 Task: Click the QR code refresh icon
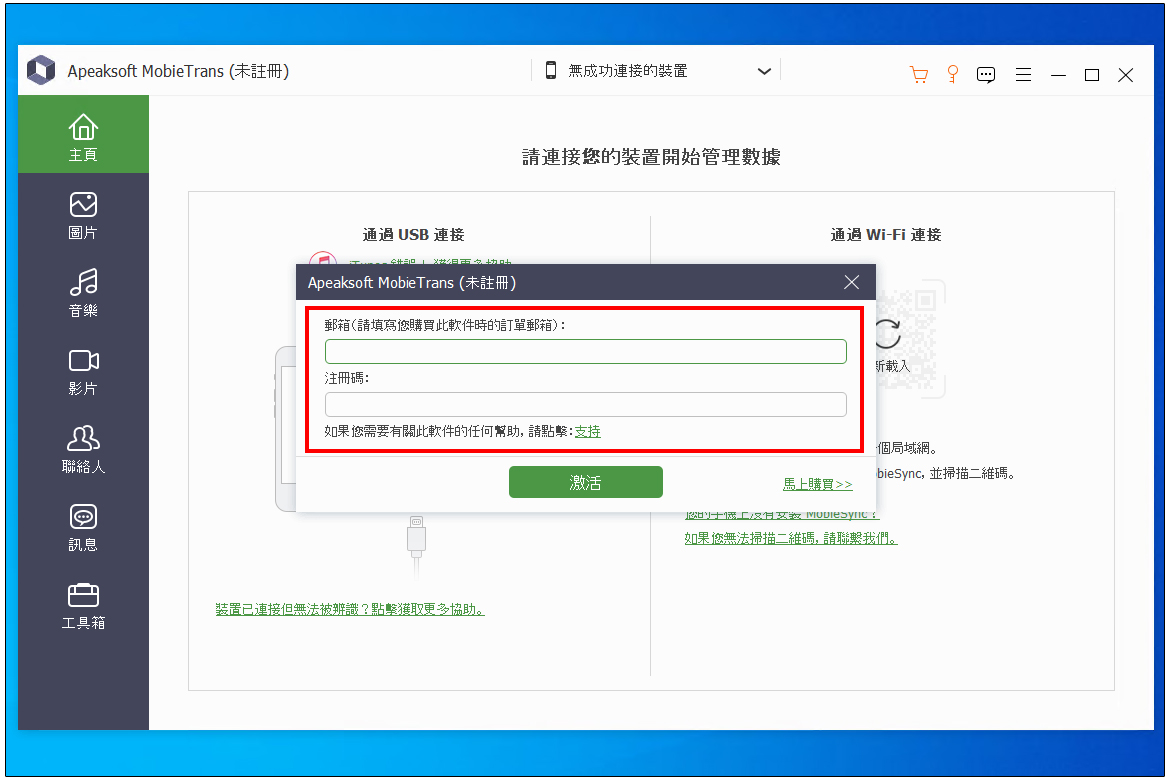(x=888, y=334)
